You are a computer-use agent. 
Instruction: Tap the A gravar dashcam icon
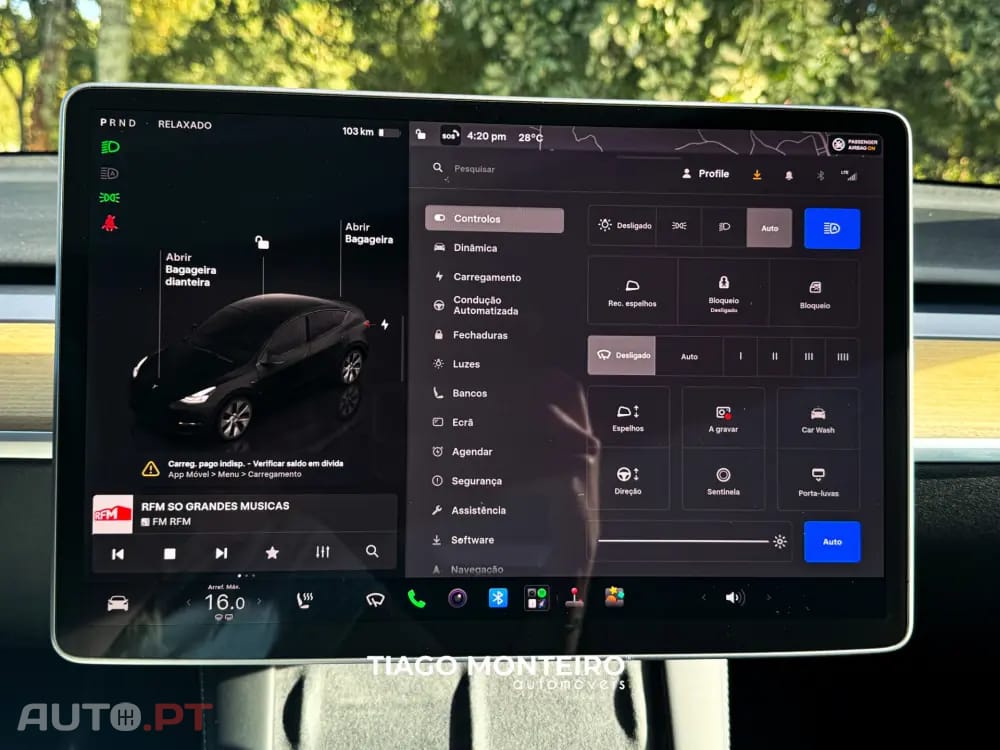pos(723,419)
